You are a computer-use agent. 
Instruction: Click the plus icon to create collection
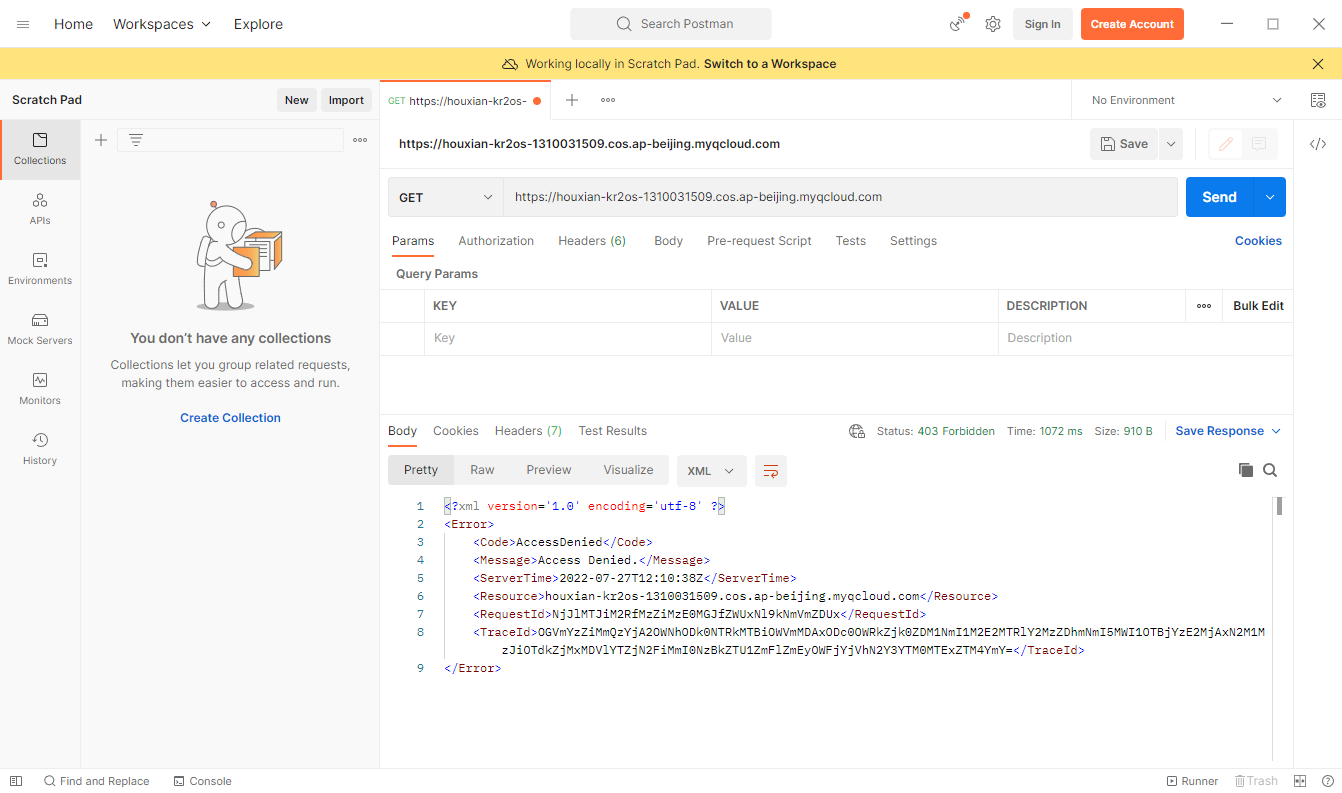tap(101, 140)
